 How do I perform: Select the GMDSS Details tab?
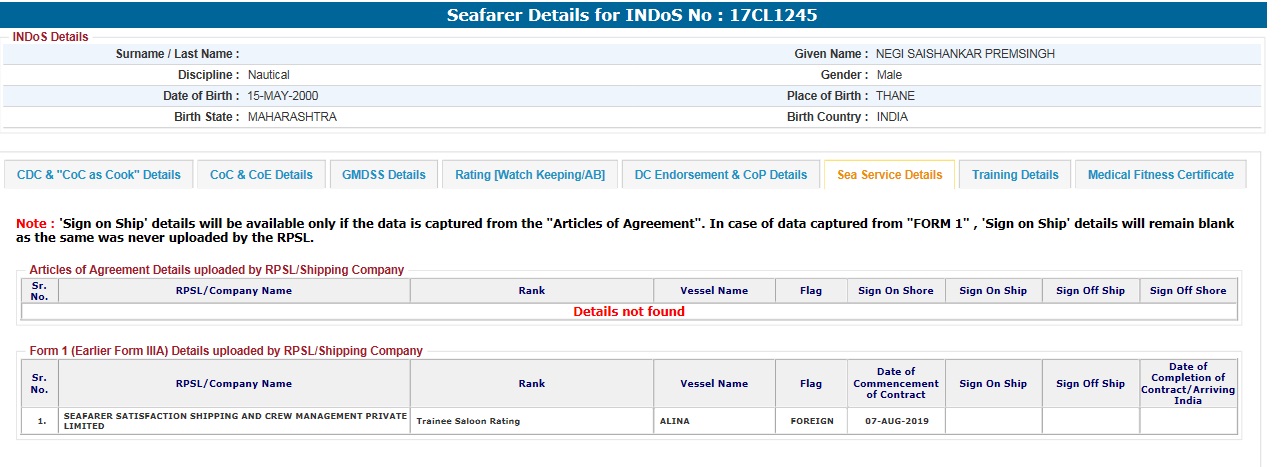384,175
